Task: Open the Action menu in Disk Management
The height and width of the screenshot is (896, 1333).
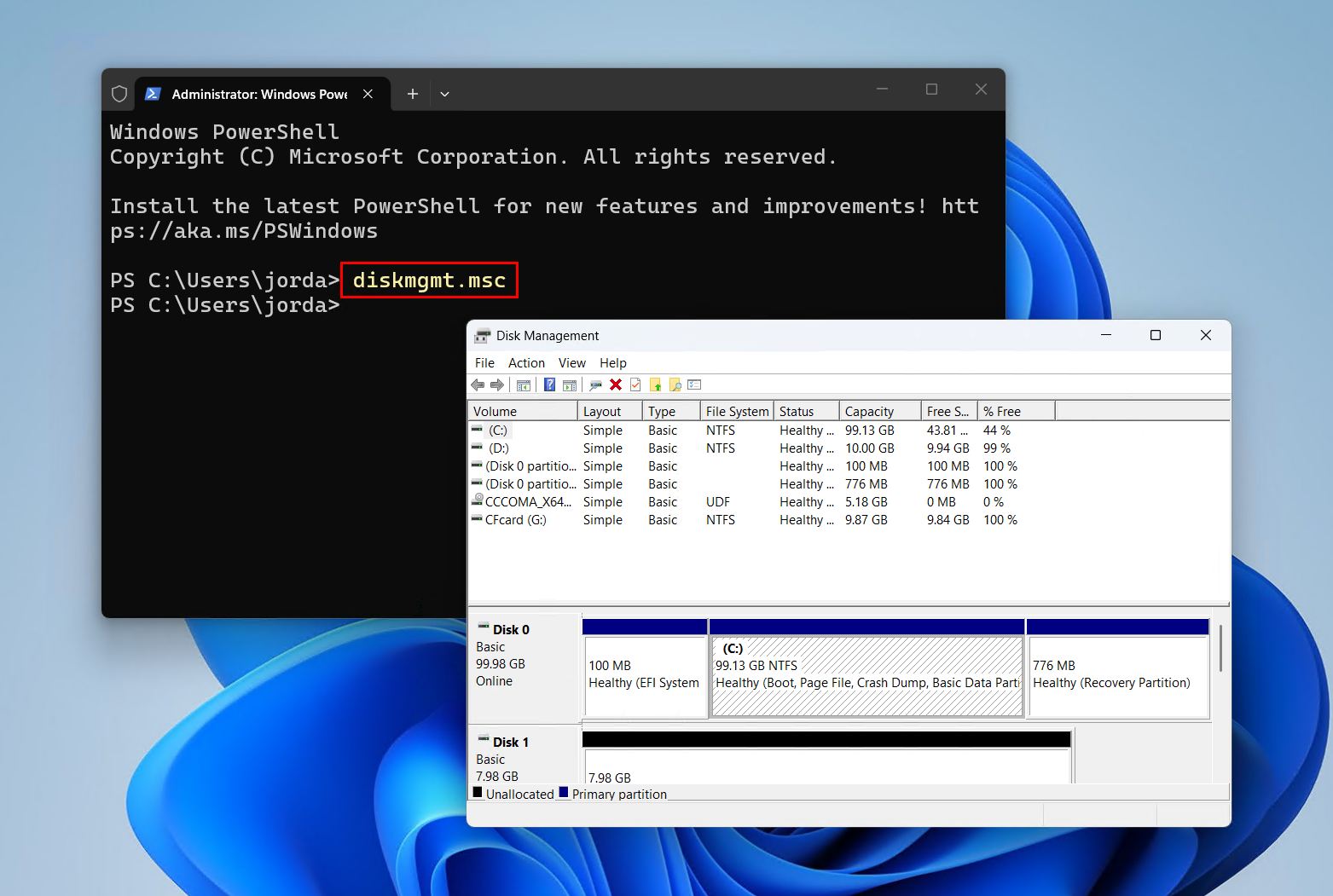Action: (526, 363)
